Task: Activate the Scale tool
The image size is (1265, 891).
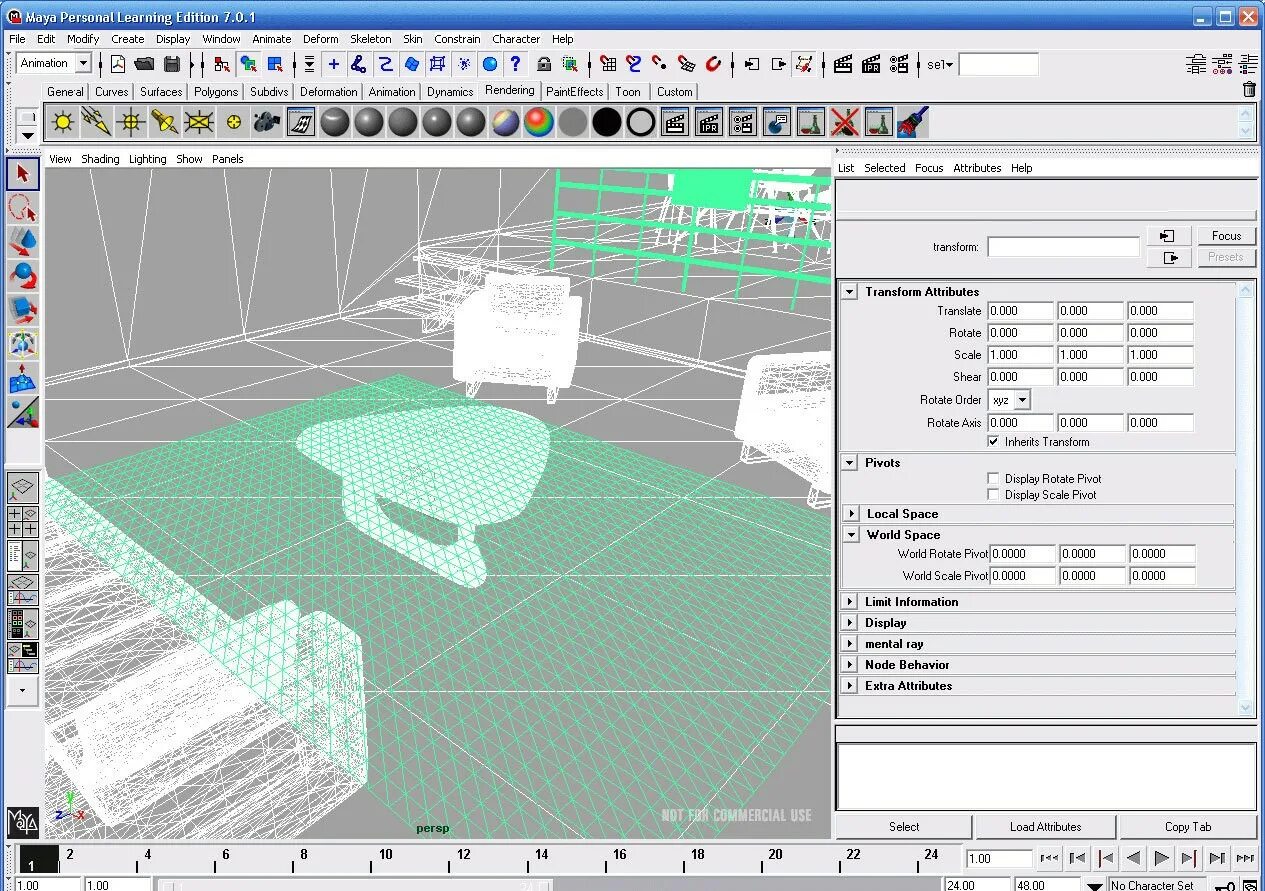Action: pos(23,310)
